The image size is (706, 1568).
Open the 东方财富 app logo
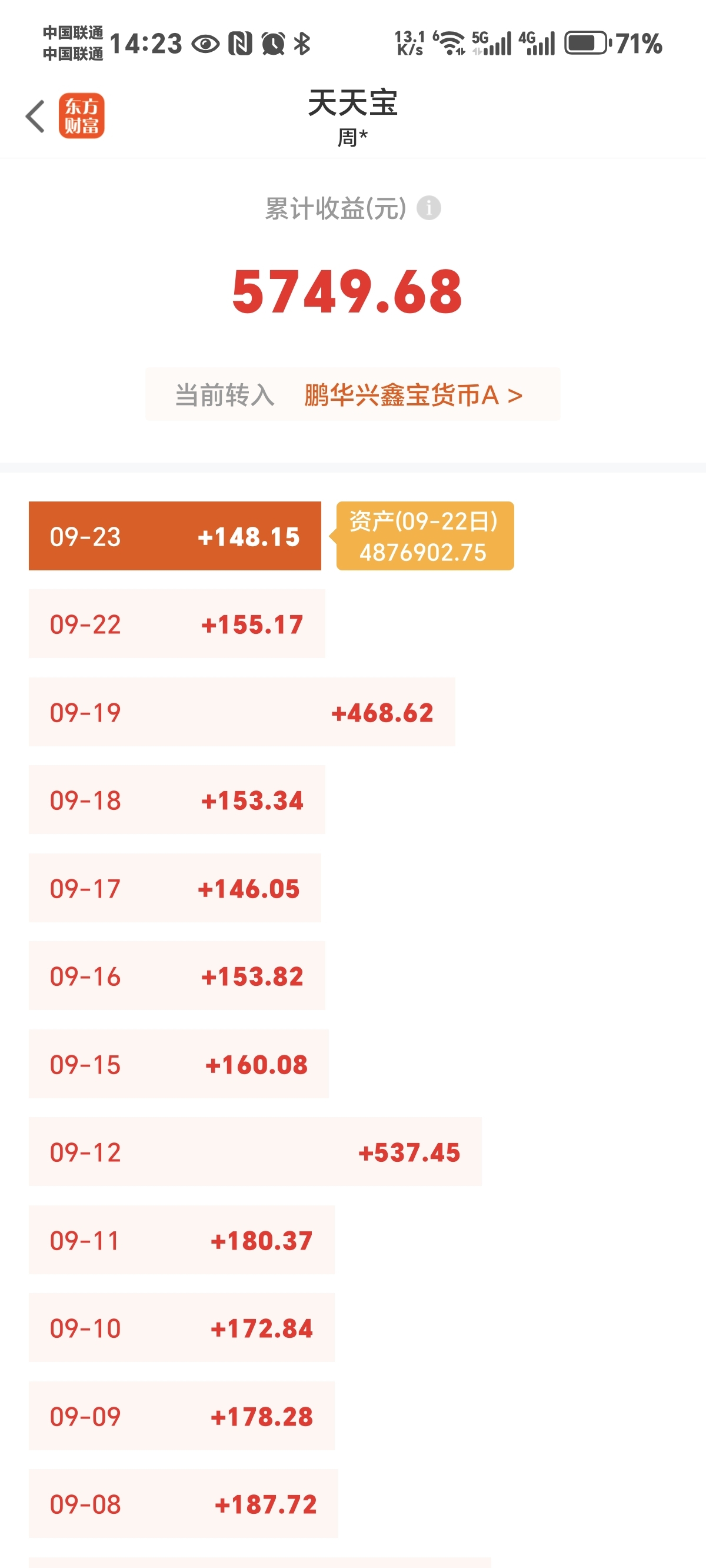pyautogui.click(x=82, y=115)
